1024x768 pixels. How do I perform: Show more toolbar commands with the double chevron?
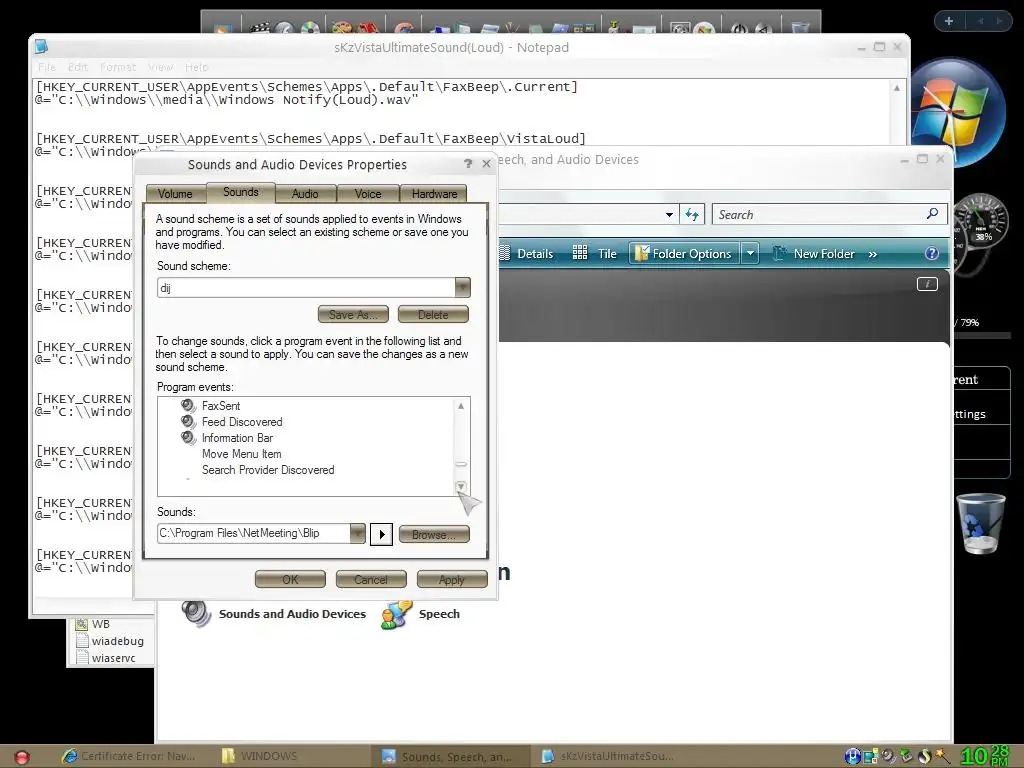(872, 254)
